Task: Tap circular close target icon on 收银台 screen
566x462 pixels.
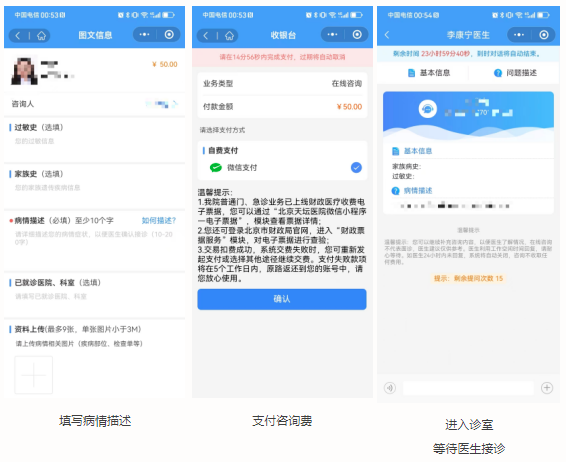Action: click(x=357, y=34)
